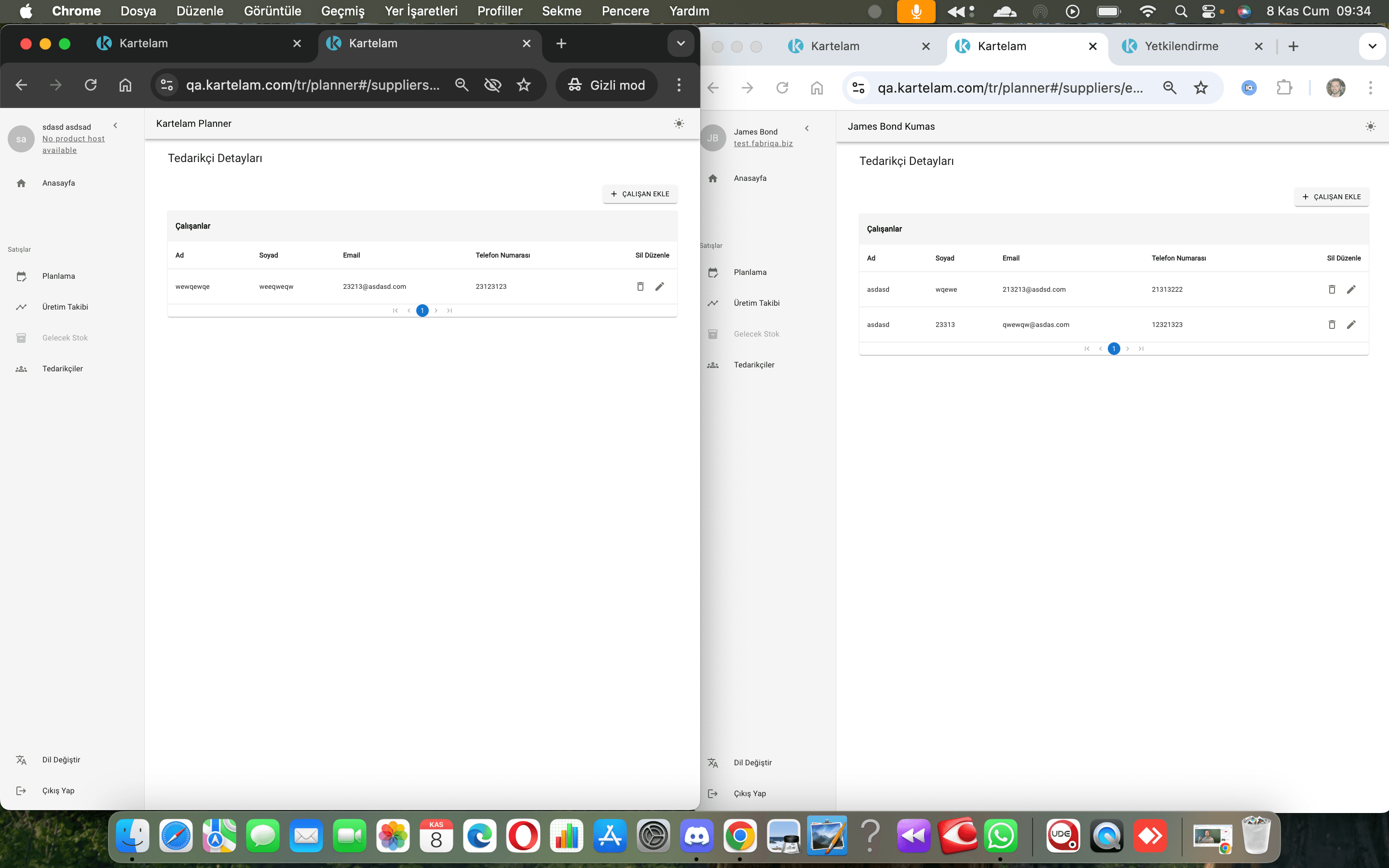Select page 1 in the right window pagination
The image size is (1389, 868).
(1114, 349)
